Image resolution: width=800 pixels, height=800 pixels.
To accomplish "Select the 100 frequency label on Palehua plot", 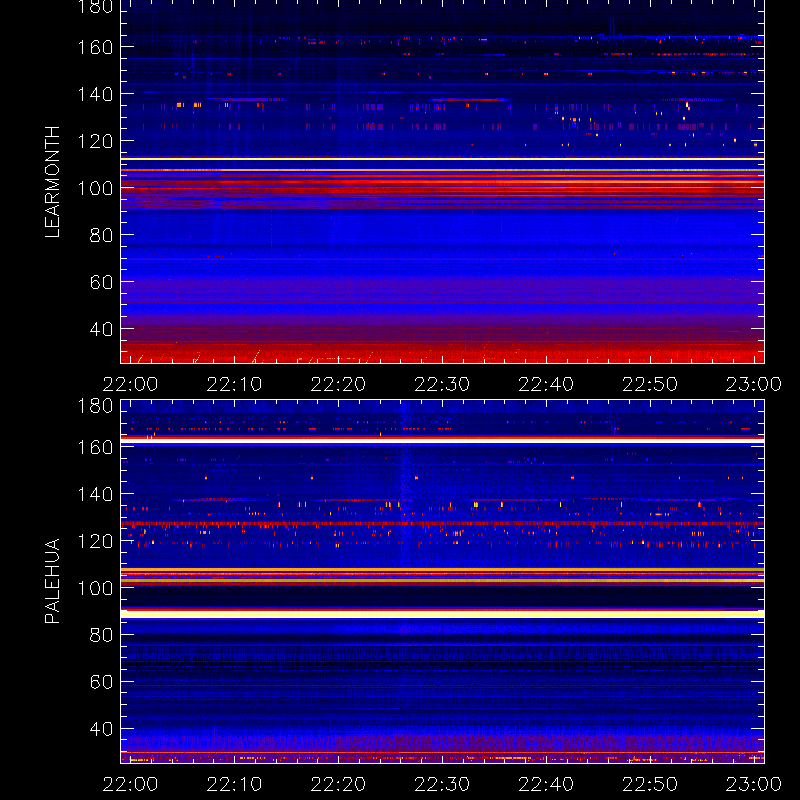I will [95, 588].
